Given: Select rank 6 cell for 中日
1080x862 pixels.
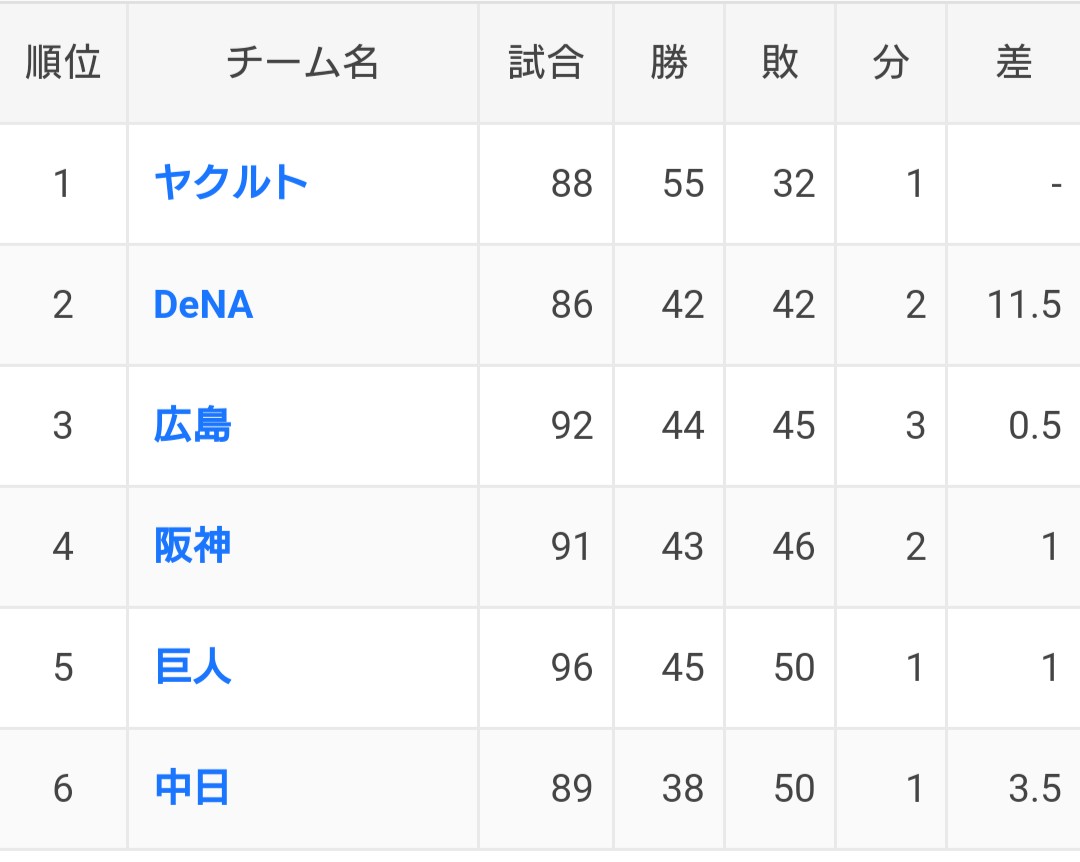Looking at the screenshot, I should click(x=63, y=789).
